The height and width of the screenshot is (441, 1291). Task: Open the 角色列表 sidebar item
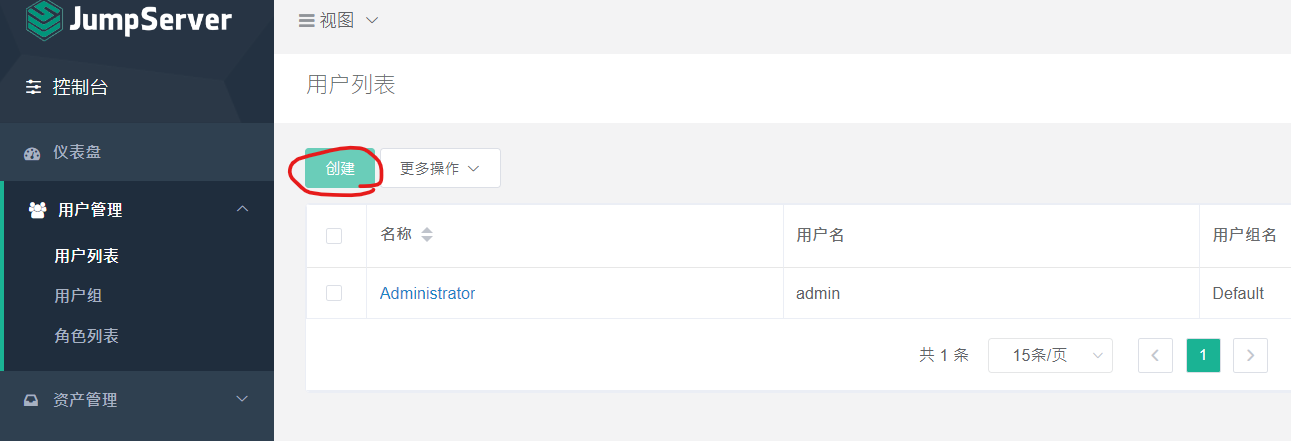86,336
